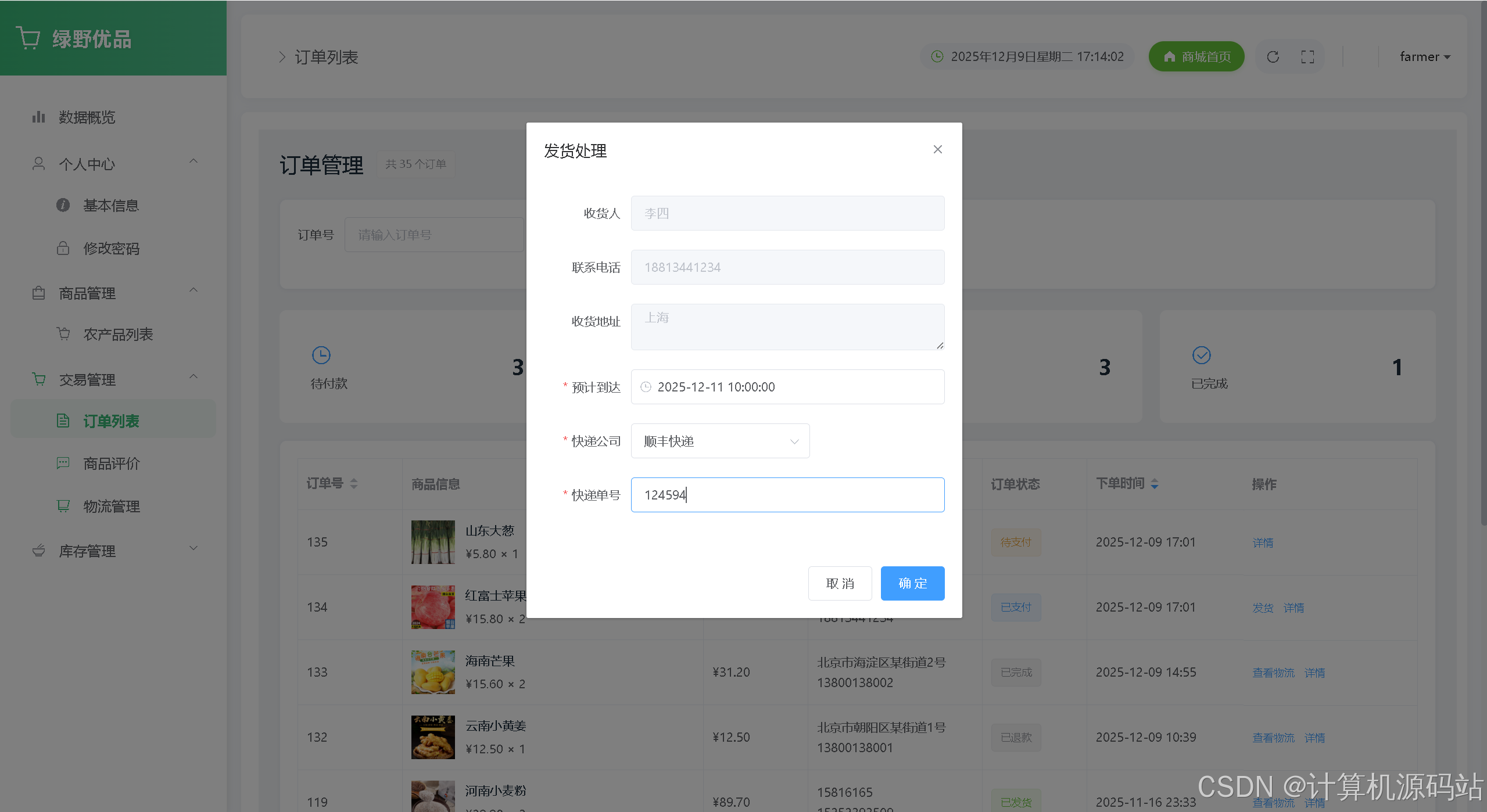Image resolution: width=1487 pixels, height=812 pixels.
Task: Close the shipping dialog with X
Action: tap(937, 150)
